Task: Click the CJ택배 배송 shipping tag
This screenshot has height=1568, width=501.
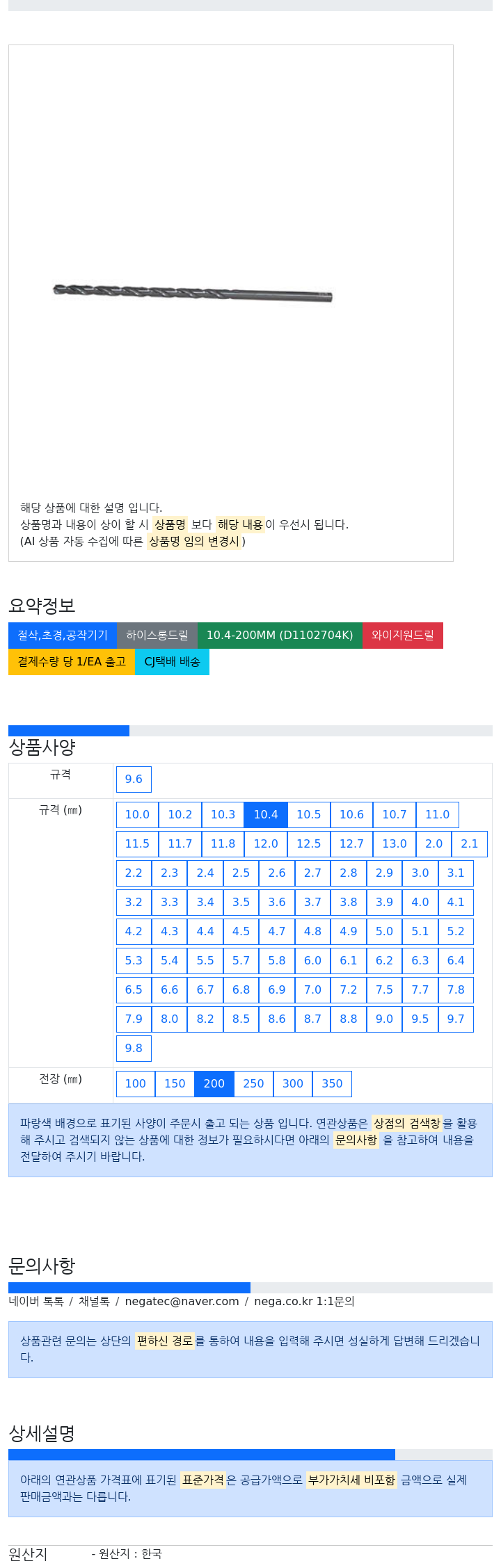Action: (x=172, y=661)
